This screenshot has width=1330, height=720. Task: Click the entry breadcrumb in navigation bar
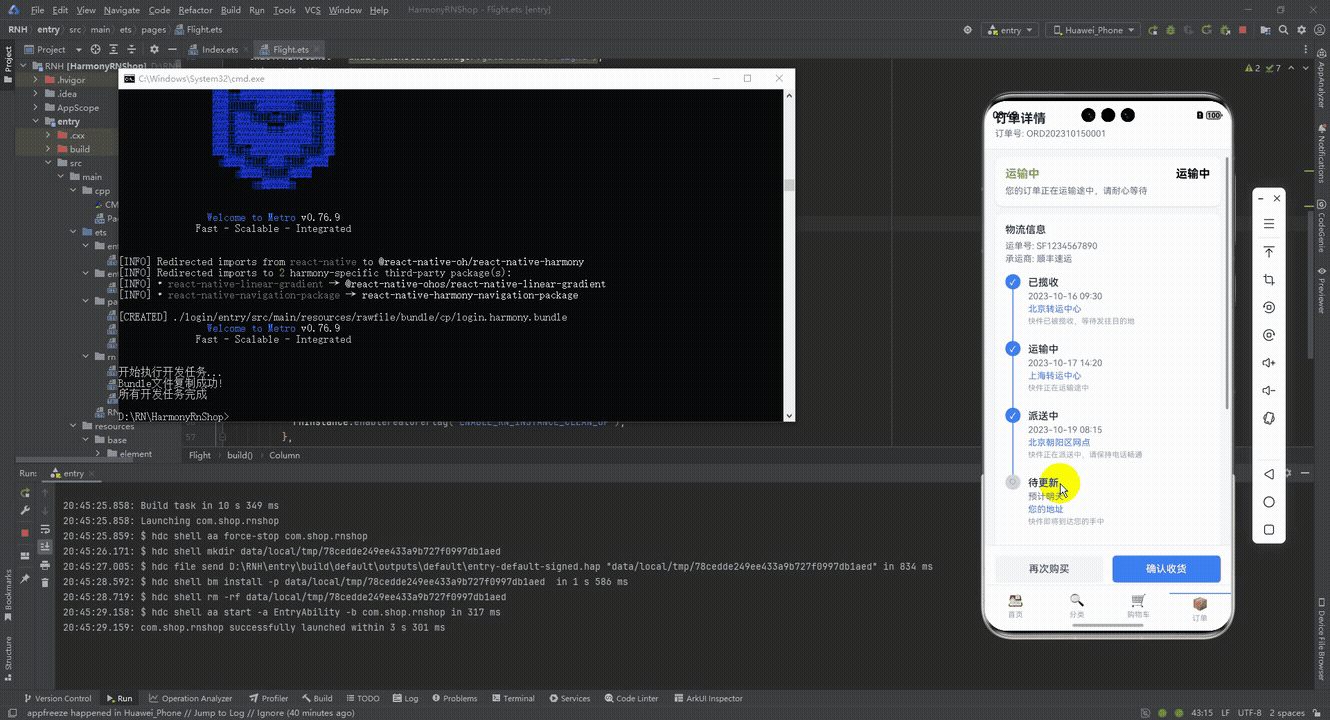(x=48, y=30)
